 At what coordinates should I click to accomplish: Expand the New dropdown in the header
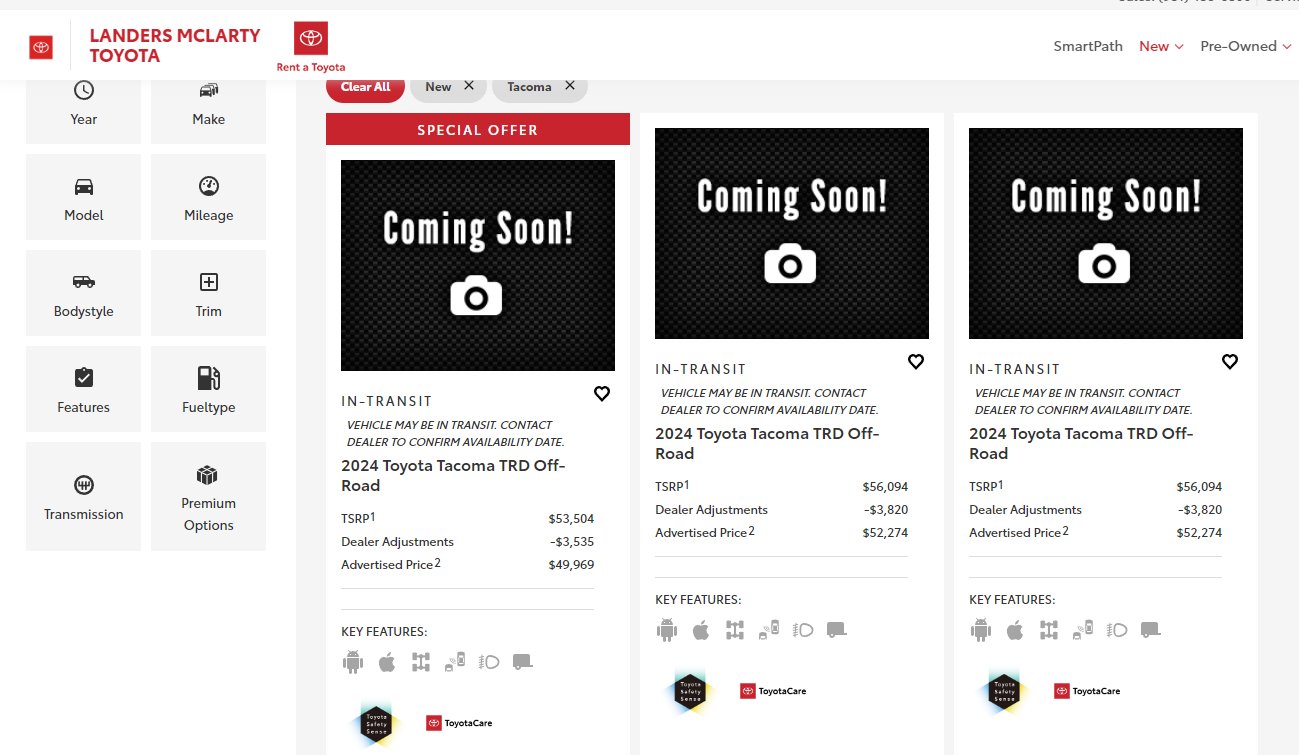pos(1161,46)
